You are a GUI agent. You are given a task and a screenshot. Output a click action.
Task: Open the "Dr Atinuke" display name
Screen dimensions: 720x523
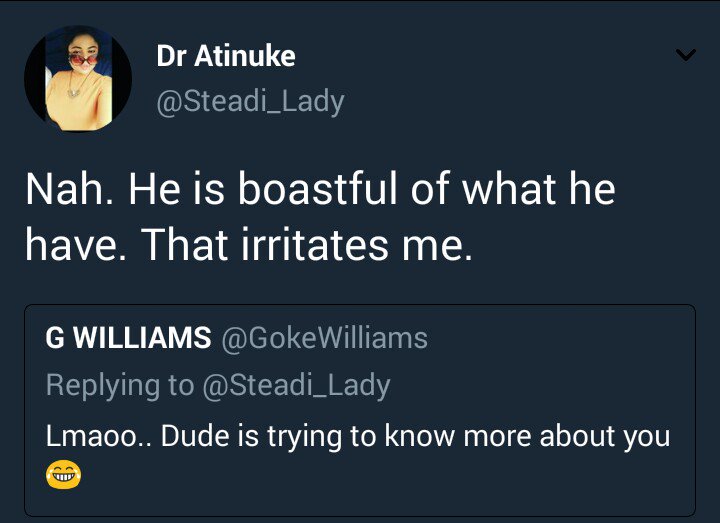[x=226, y=56]
